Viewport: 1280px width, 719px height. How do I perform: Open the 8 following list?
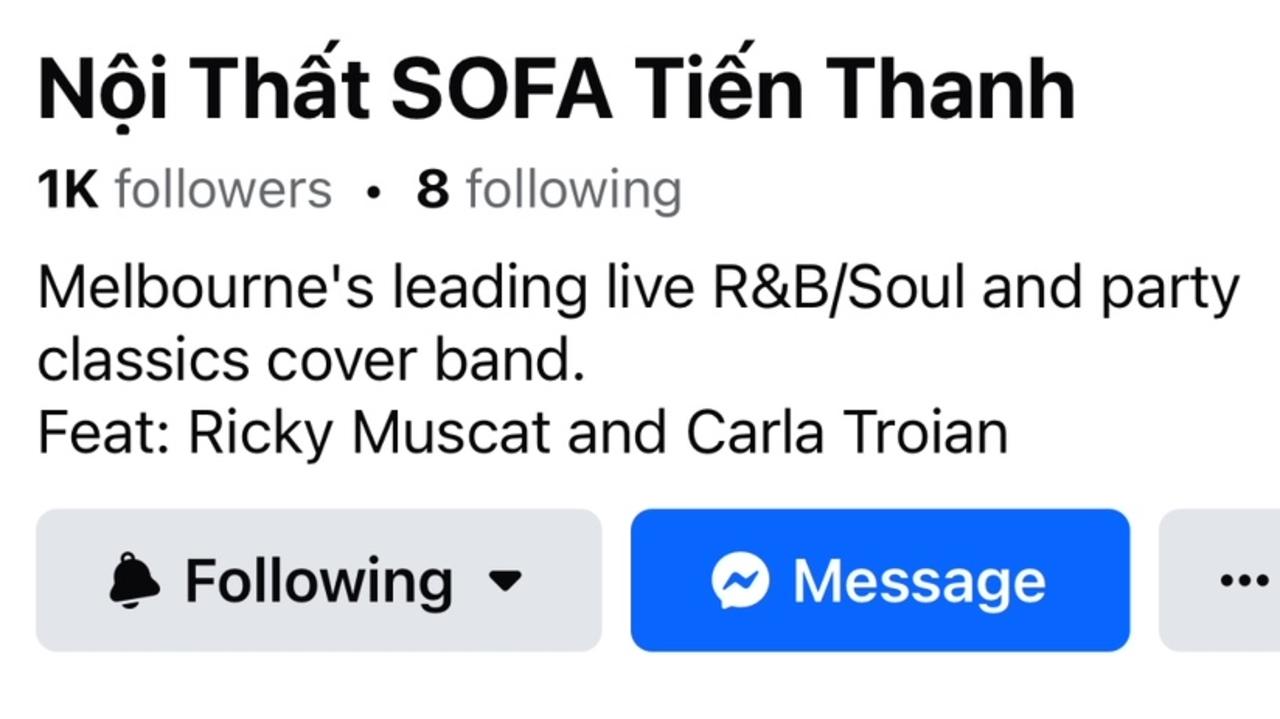tap(549, 190)
